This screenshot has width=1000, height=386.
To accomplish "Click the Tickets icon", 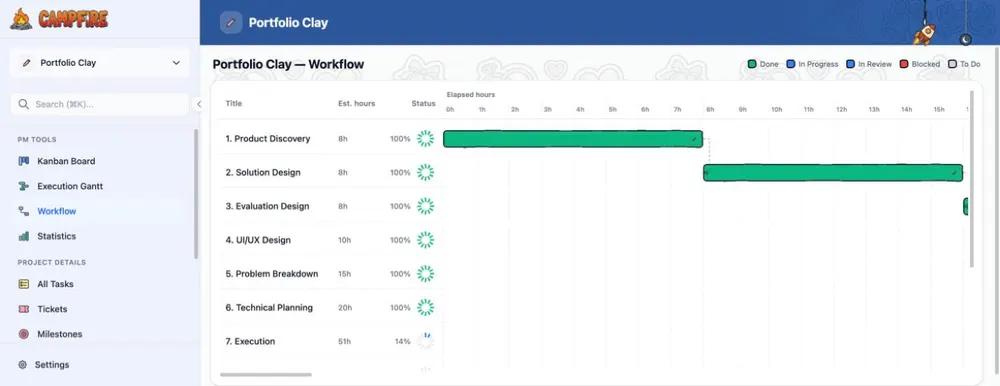I will pos(24,309).
